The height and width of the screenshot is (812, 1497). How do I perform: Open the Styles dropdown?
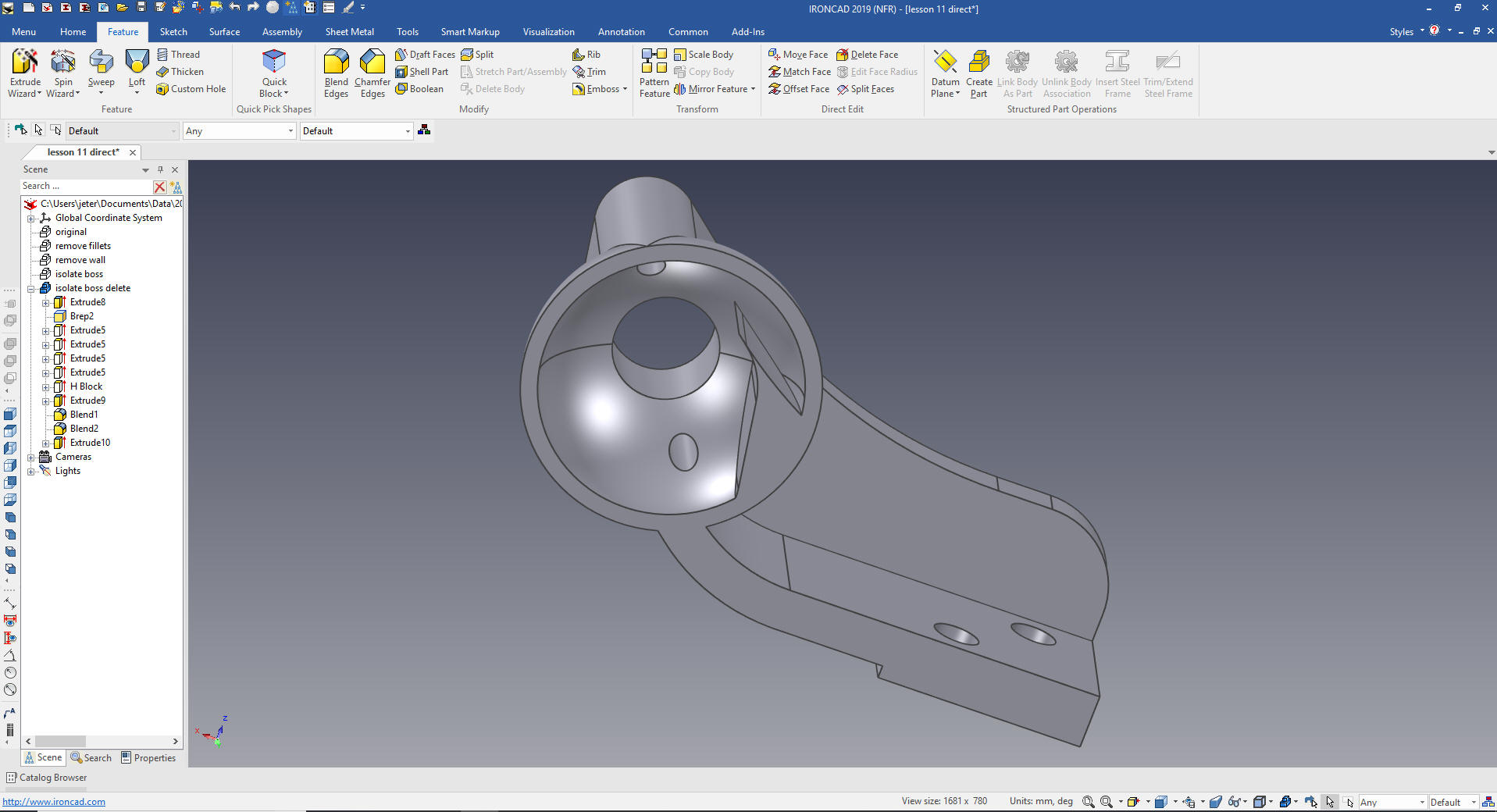[1406, 32]
